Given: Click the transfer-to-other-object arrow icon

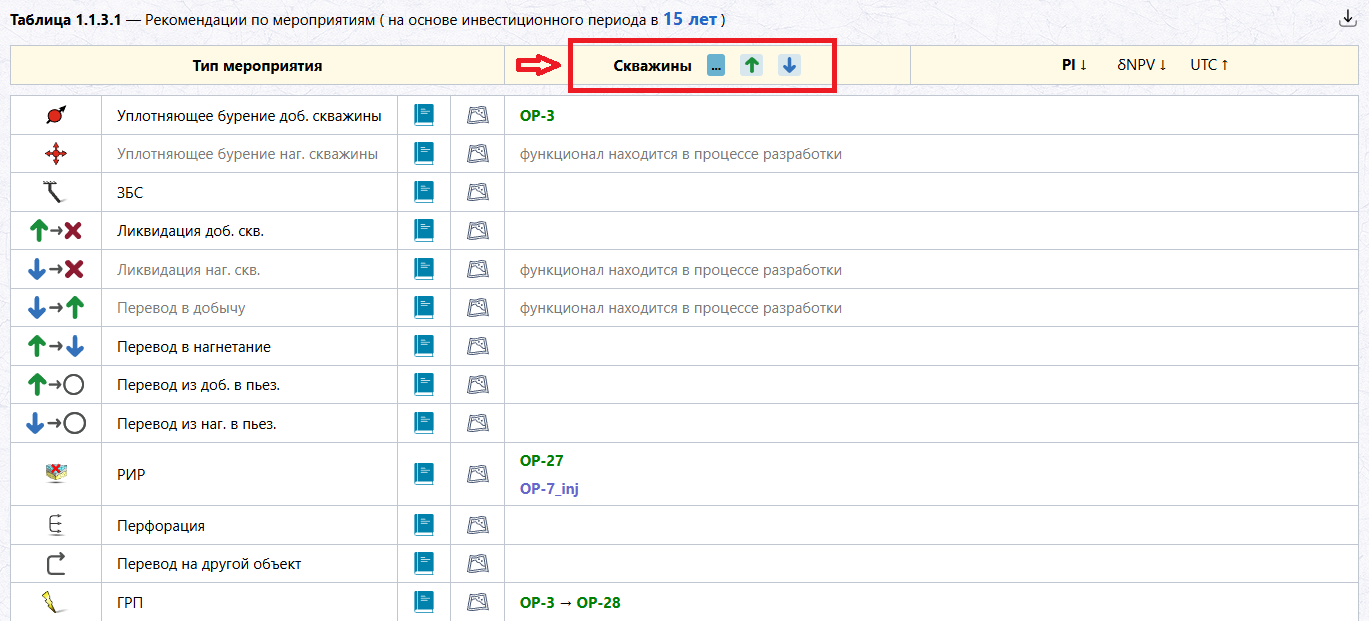Looking at the screenshot, I should (x=56, y=564).
